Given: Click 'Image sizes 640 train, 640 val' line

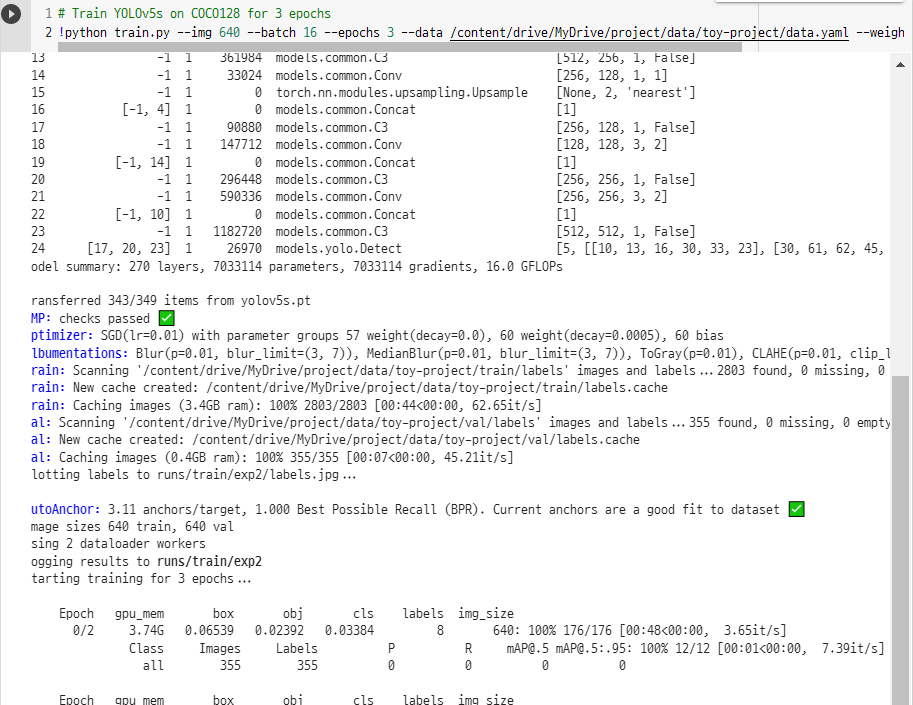Looking at the screenshot, I should [x=132, y=527].
